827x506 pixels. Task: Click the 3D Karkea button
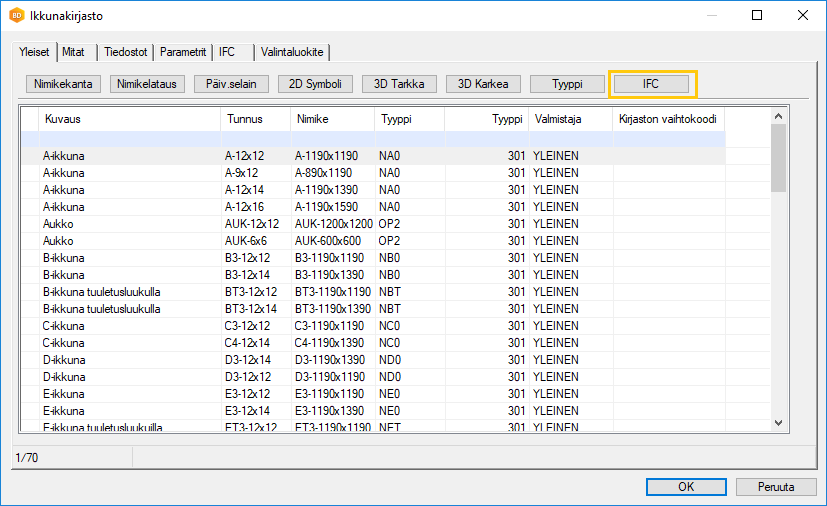[483, 84]
